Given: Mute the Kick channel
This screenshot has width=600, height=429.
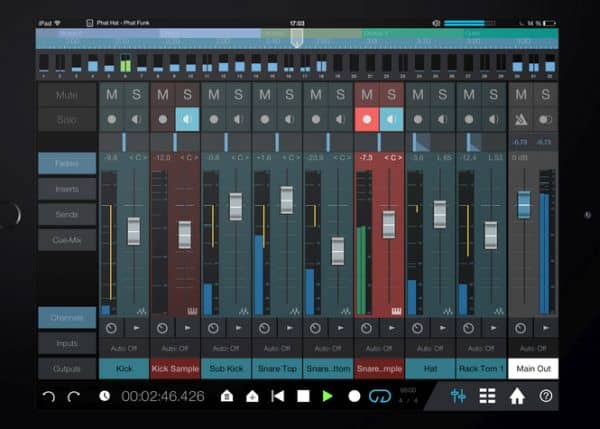Looking at the screenshot, I should click(112, 95).
